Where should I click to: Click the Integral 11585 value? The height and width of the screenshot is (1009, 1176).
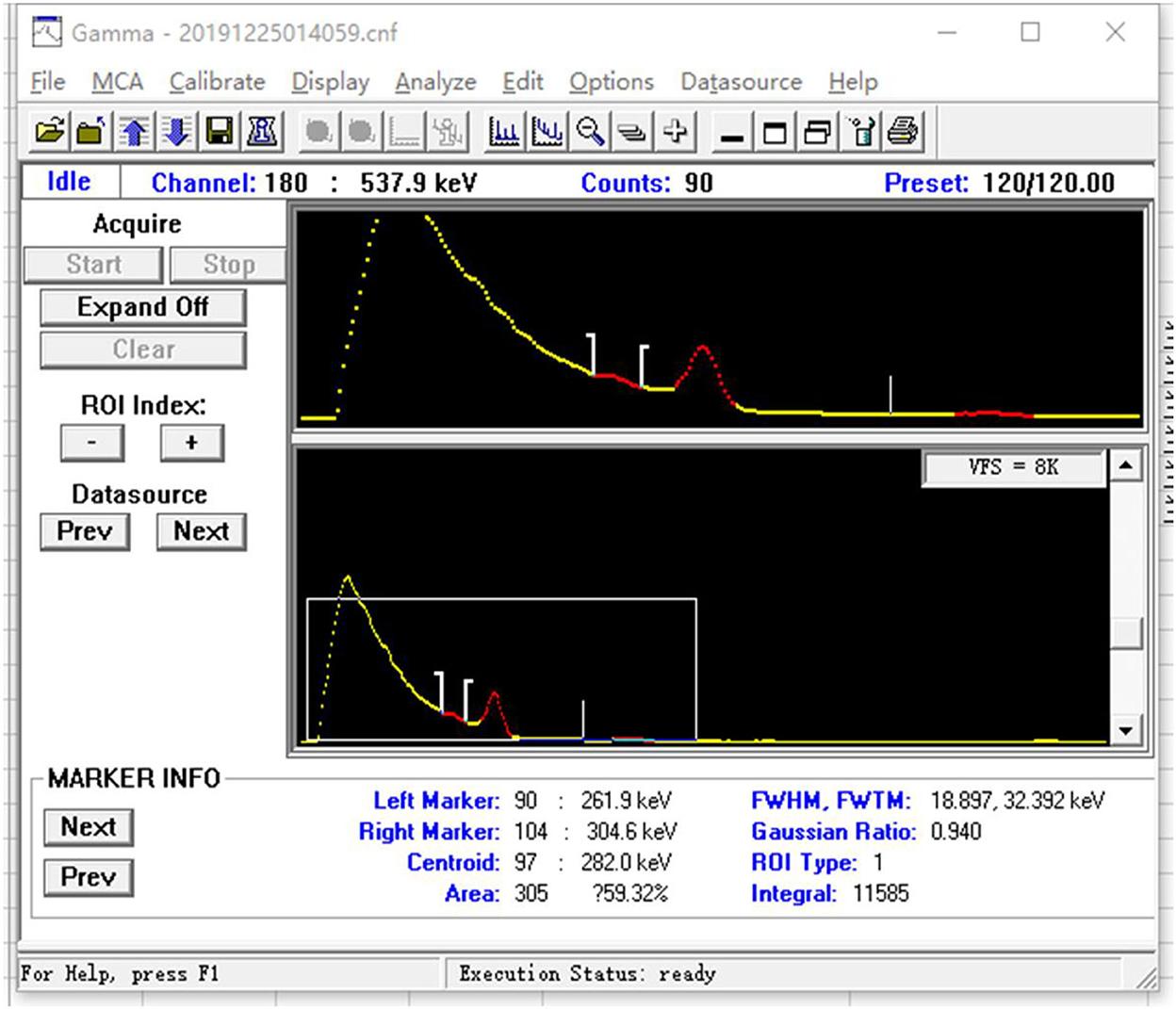click(x=881, y=894)
